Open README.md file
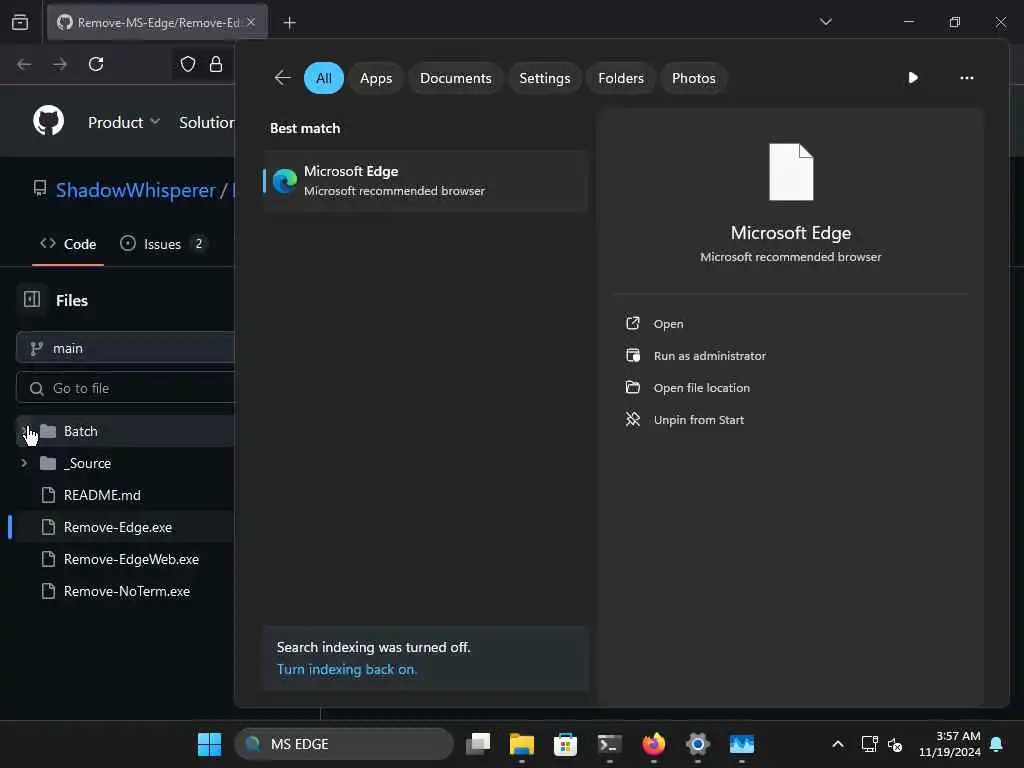Viewport: 1024px width, 768px height. pos(102,495)
